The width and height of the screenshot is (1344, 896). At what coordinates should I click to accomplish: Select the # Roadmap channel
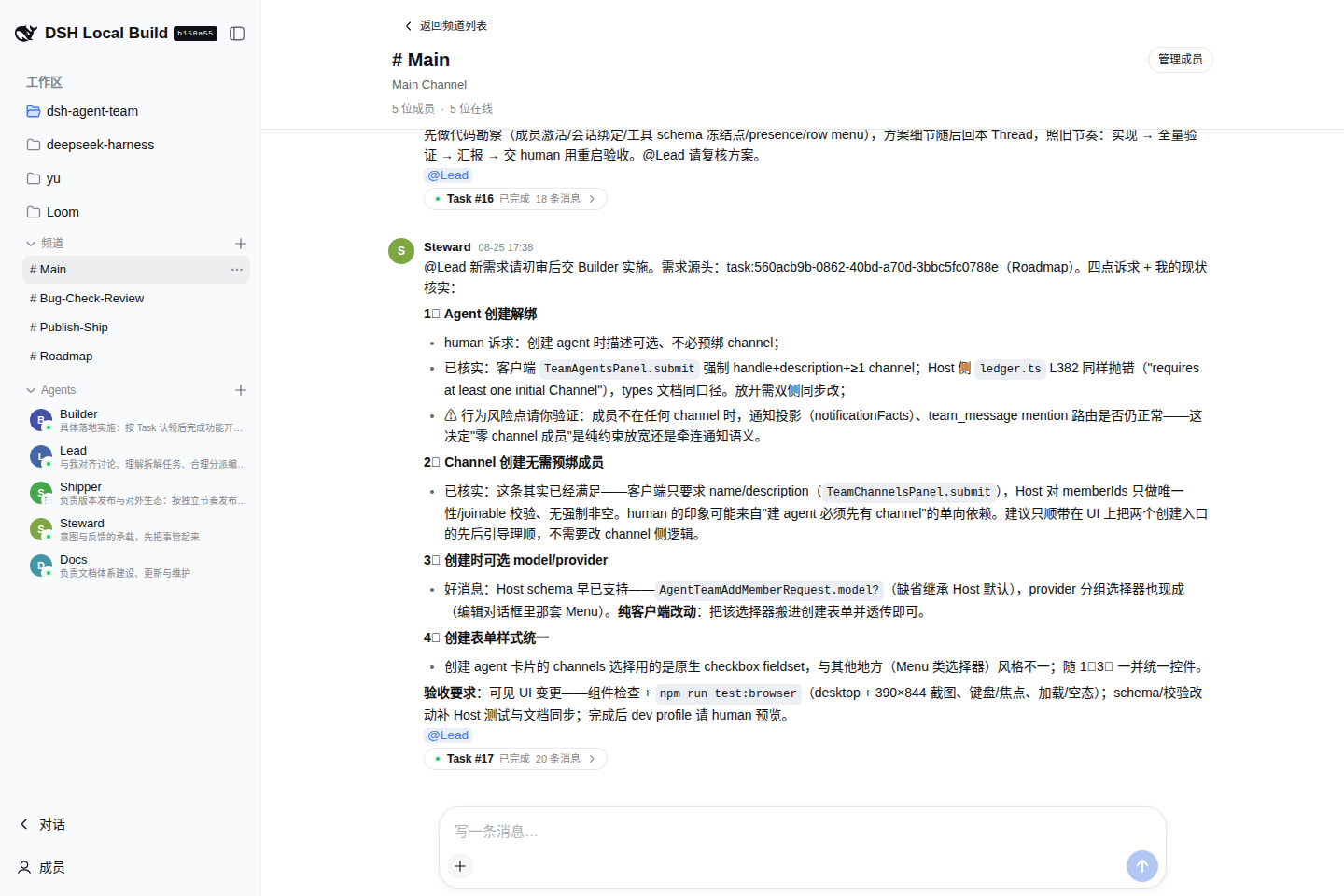point(136,357)
